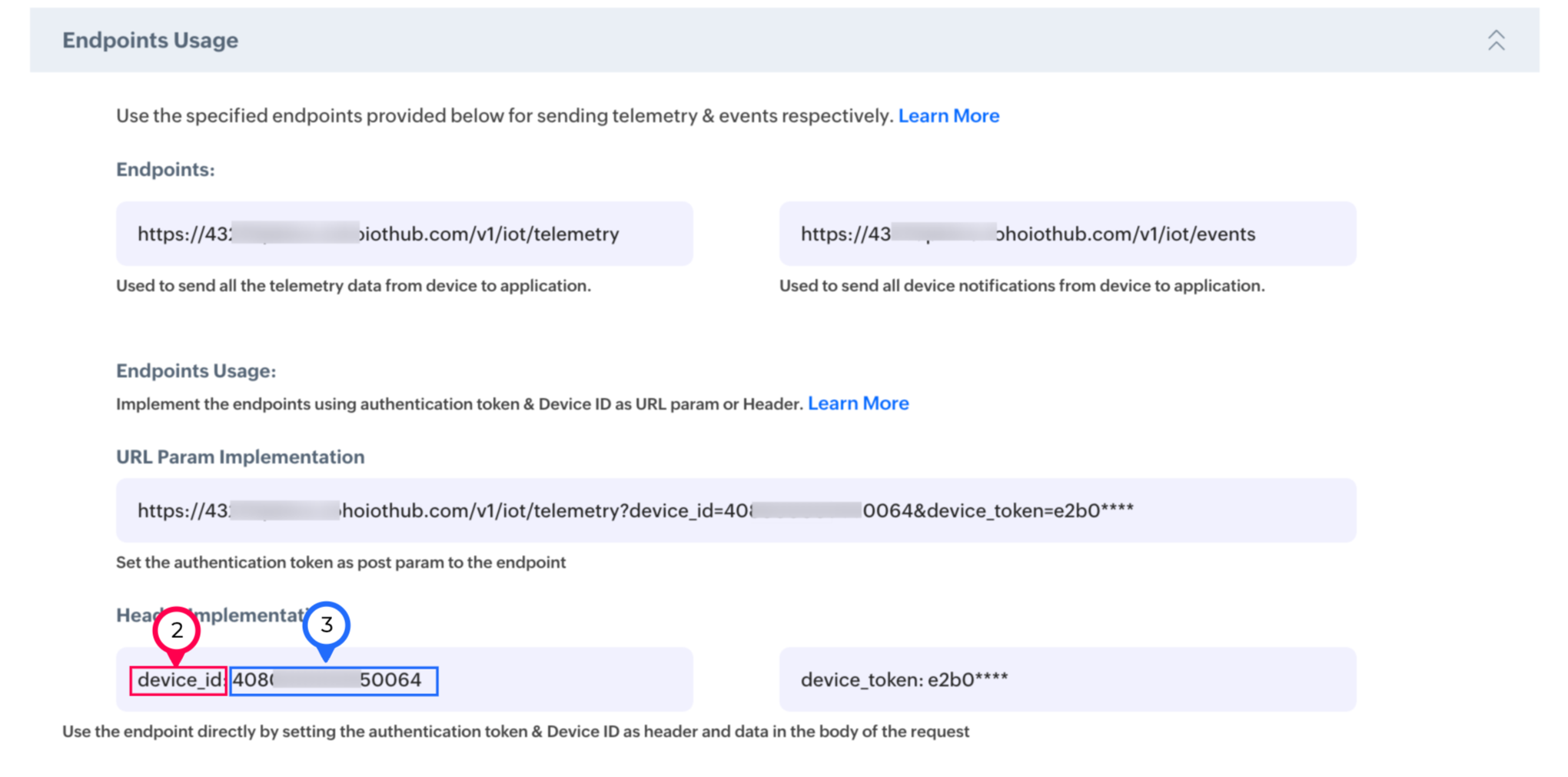
Task: Click the telemetry endpoint description text
Action: (353, 286)
